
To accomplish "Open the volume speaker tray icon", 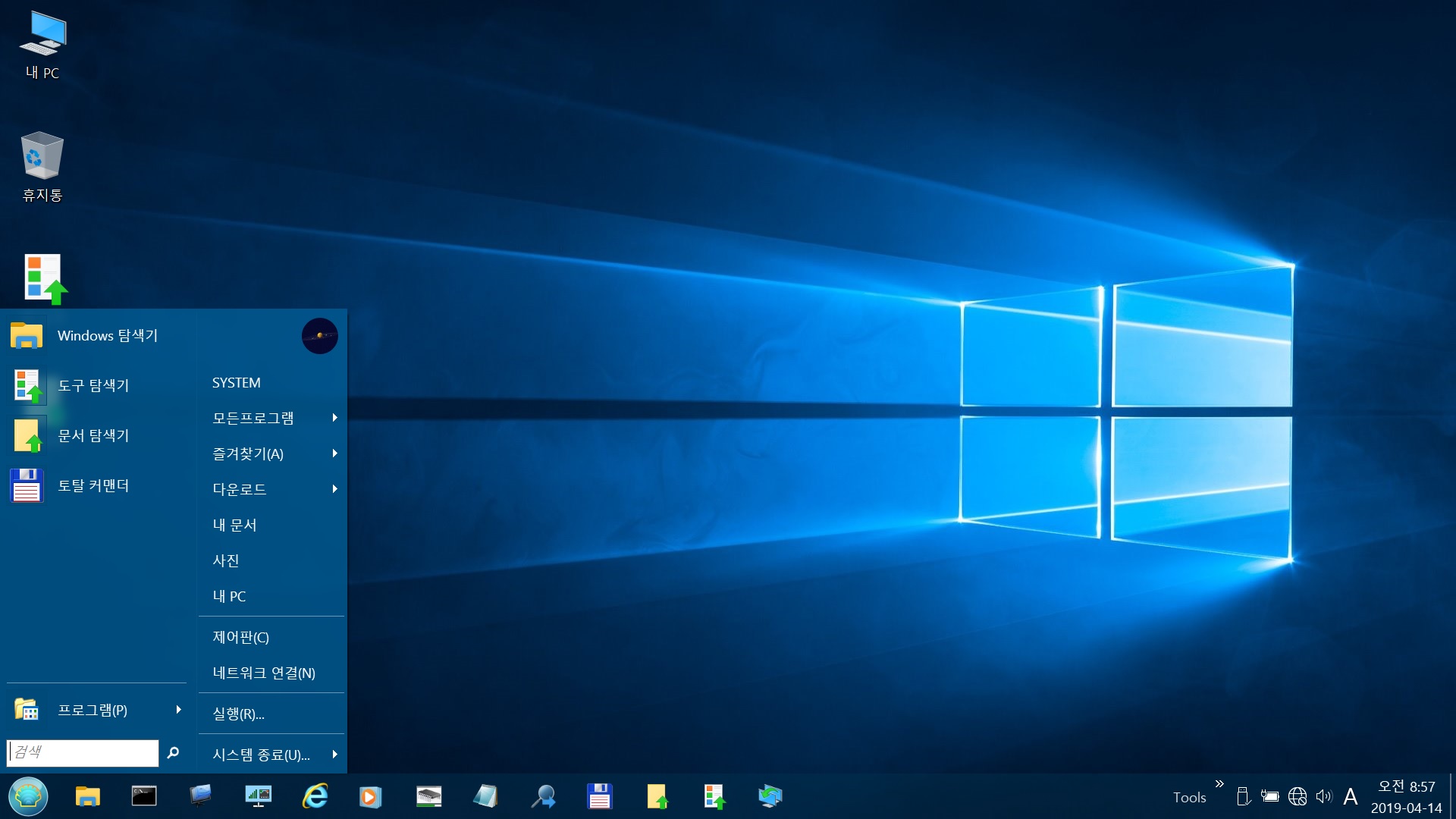I will 1324,796.
